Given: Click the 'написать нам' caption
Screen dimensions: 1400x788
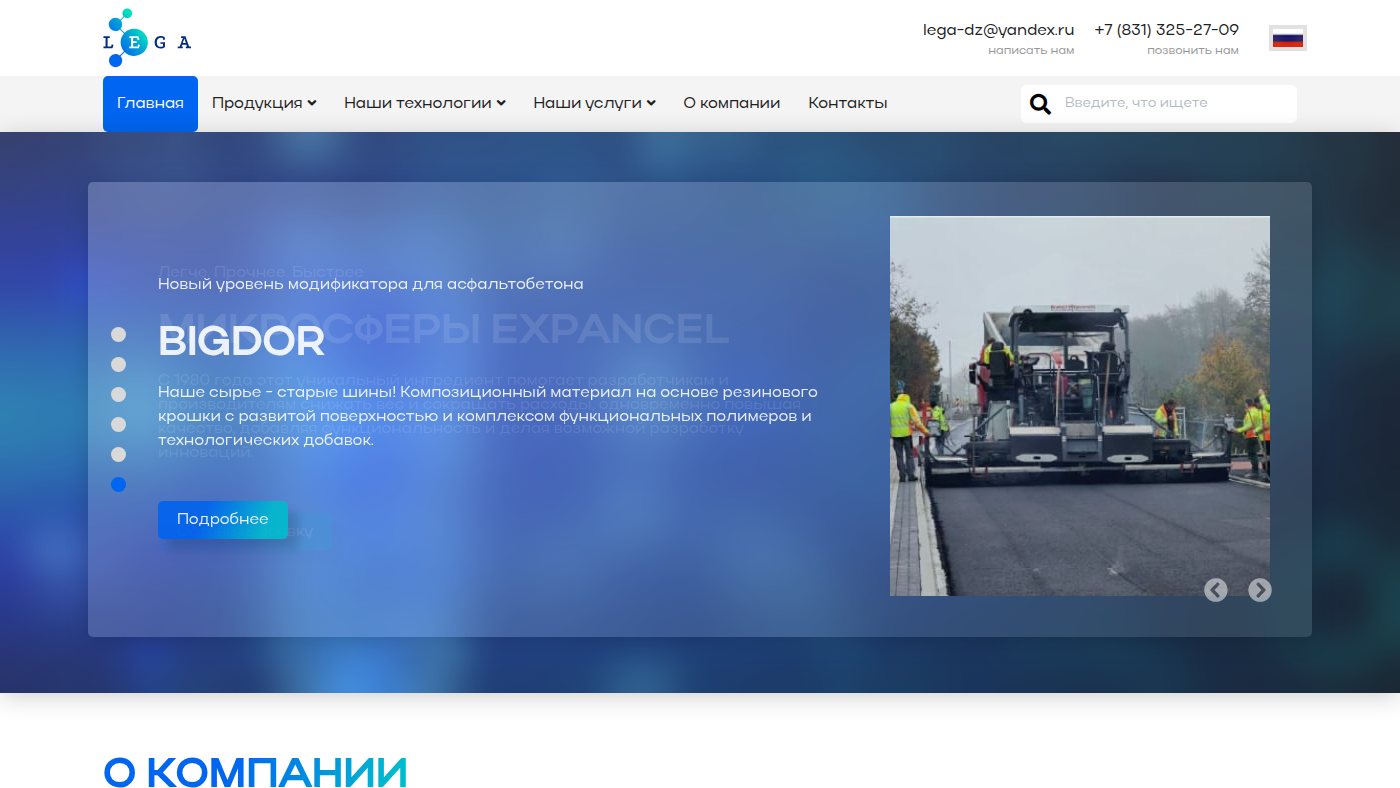Looking at the screenshot, I should pos(1031,51).
